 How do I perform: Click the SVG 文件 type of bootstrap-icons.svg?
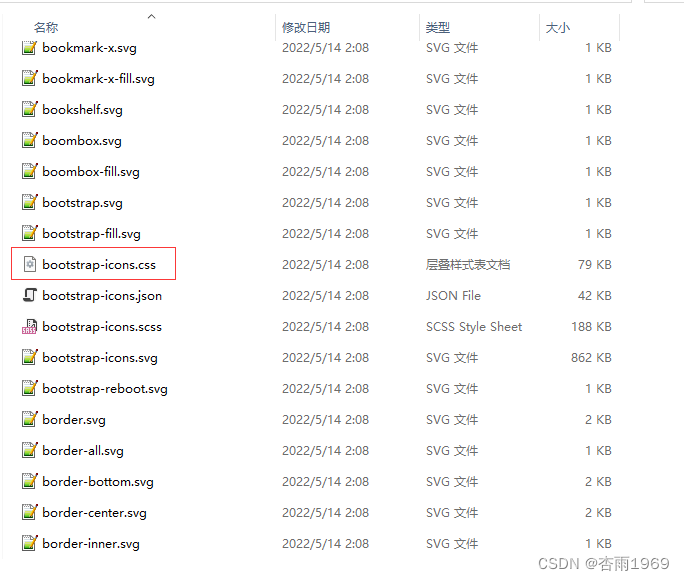[x=452, y=357]
